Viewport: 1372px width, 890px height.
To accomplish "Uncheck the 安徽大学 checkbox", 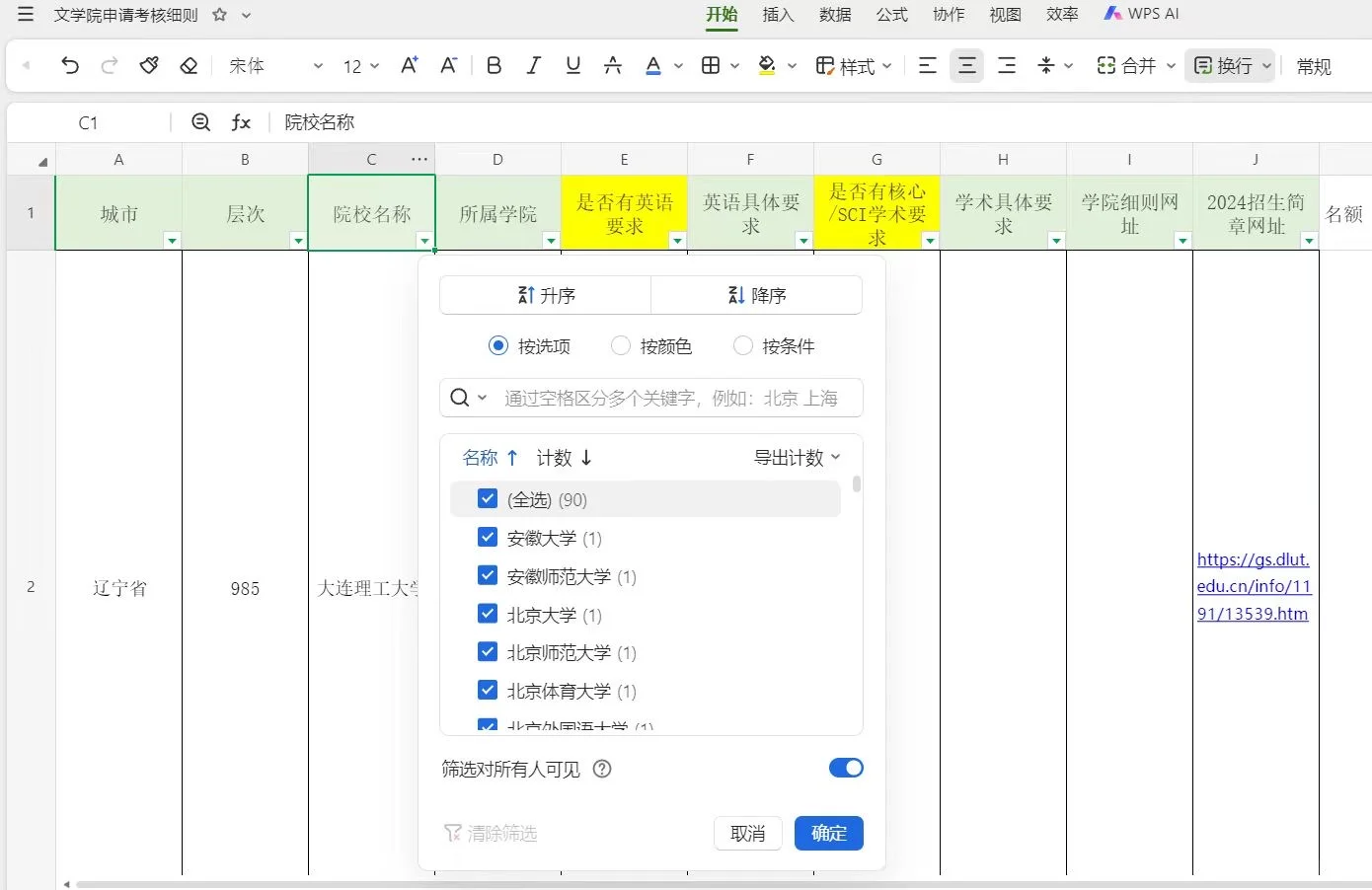I will tap(487, 537).
